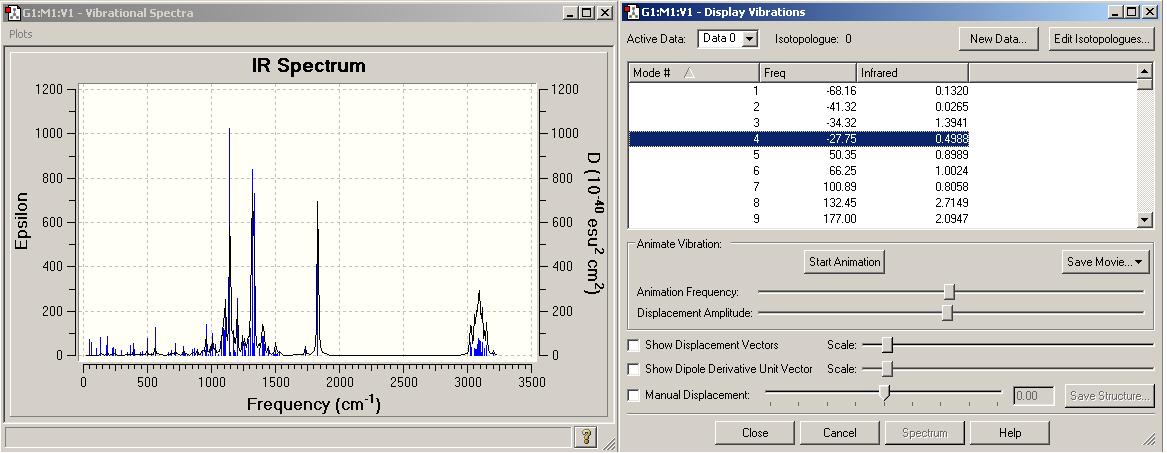1167x453 pixels.
Task: Click the Manual Displacement slider handle
Action: [884, 393]
